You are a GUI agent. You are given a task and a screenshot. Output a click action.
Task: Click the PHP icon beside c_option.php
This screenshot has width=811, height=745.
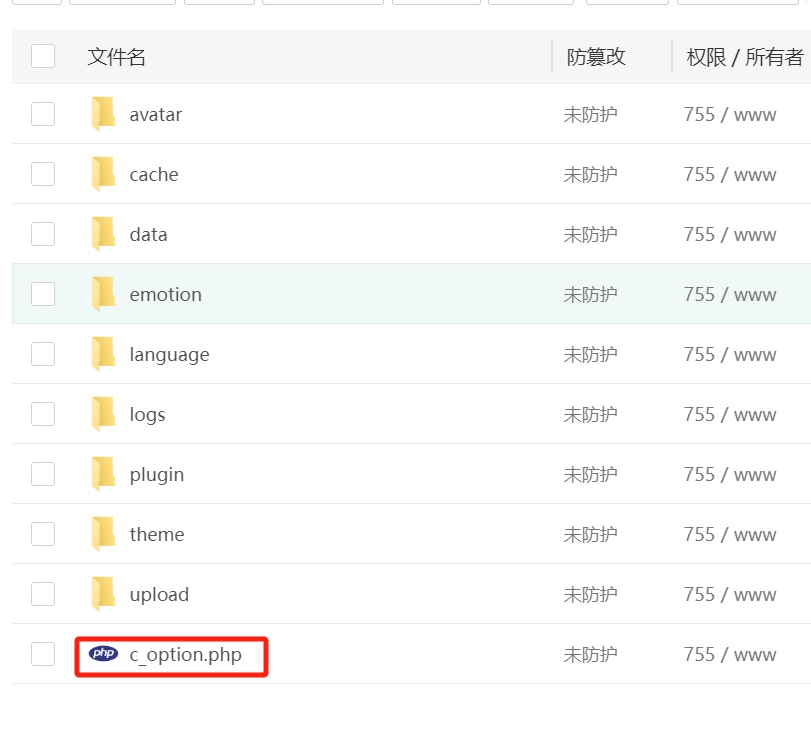click(x=103, y=654)
